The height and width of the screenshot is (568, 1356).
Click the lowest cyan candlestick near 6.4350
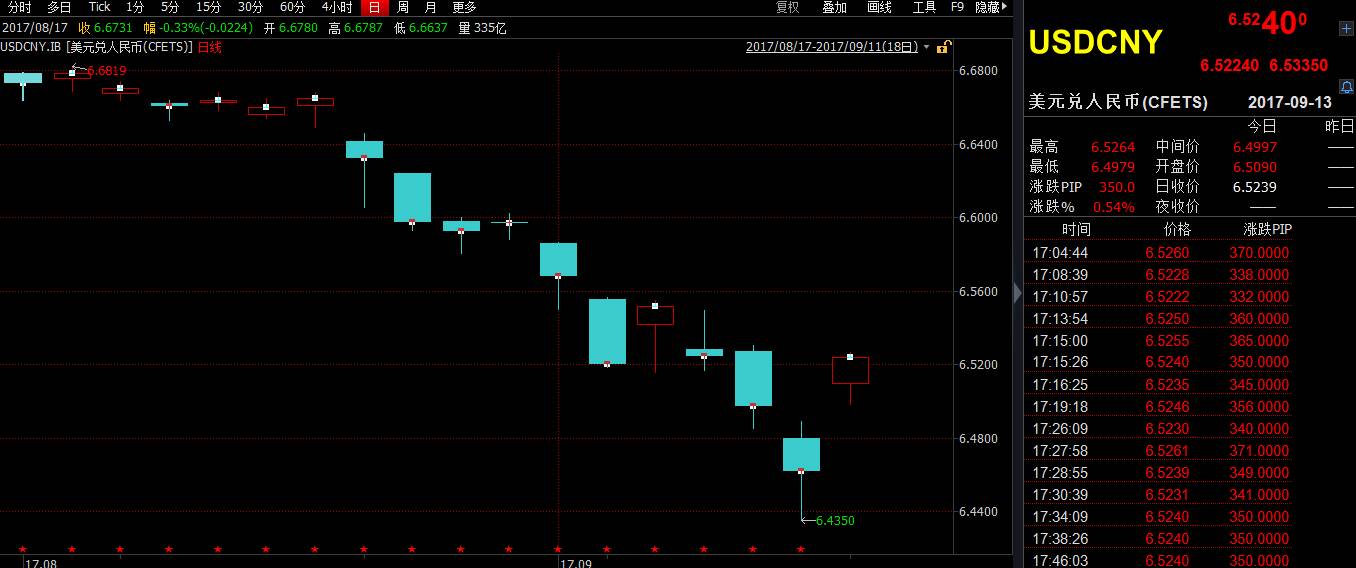click(x=801, y=454)
